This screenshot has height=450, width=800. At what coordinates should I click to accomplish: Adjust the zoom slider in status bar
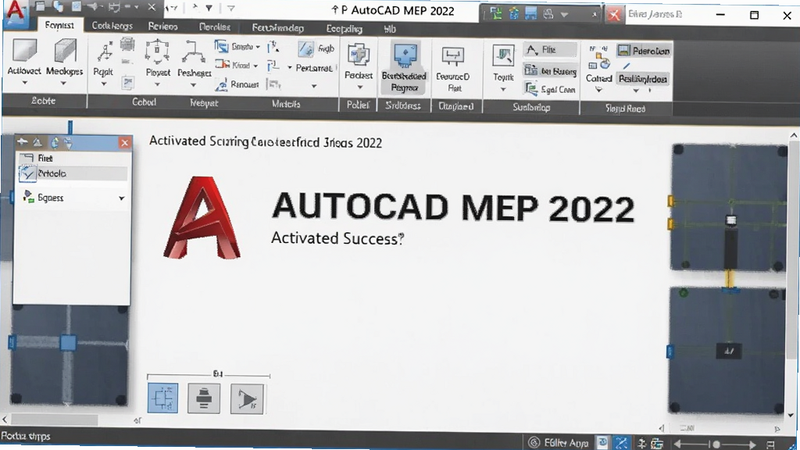pyautogui.click(x=716, y=444)
